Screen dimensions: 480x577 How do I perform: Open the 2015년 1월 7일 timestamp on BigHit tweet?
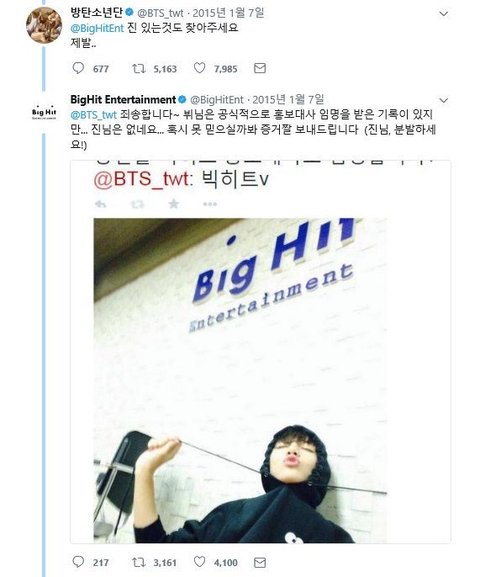pos(288,99)
